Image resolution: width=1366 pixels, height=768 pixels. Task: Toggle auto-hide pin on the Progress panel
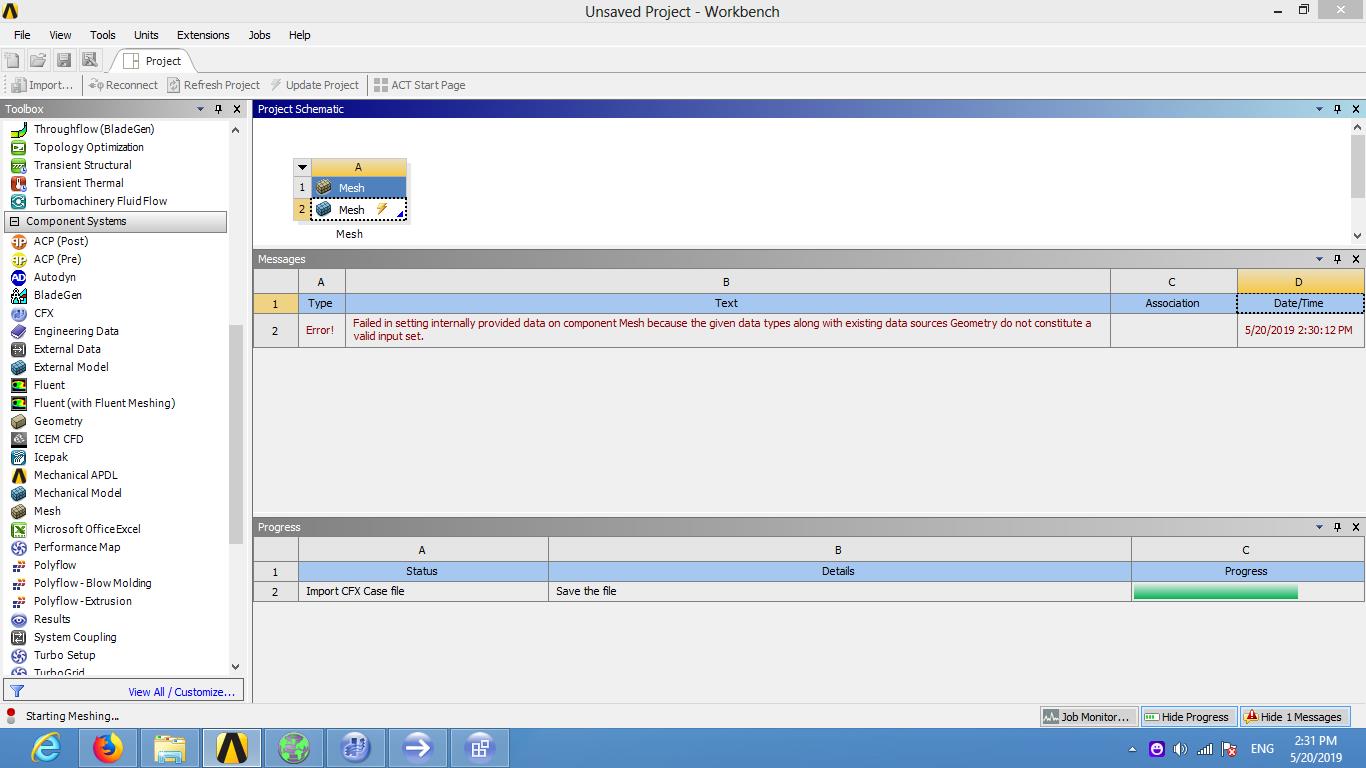pos(1337,527)
